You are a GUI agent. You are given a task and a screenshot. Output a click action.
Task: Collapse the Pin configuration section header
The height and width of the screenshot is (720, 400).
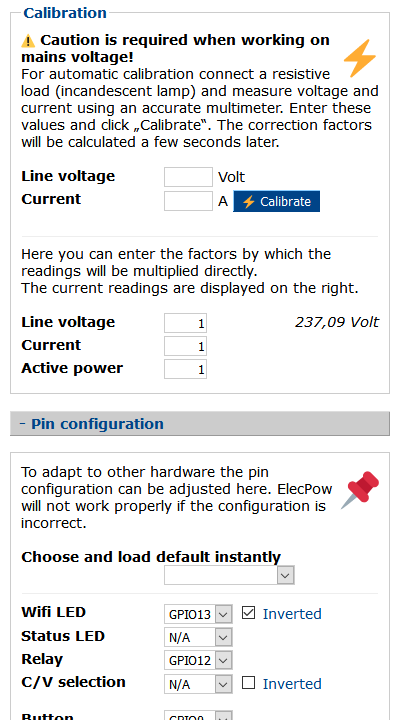click(200, 423)
